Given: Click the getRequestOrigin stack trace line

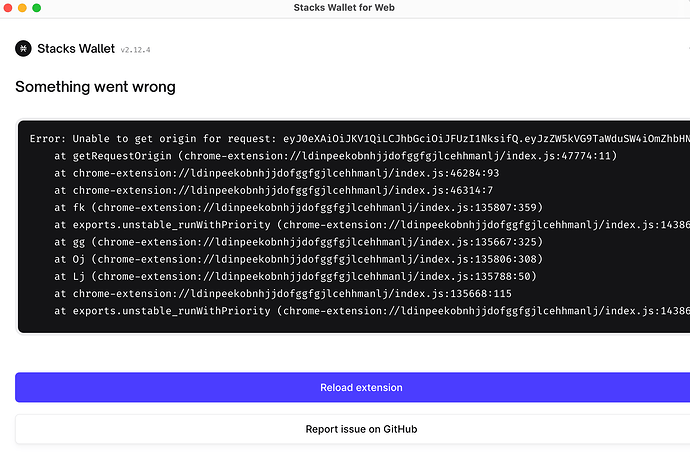Looking at the screenshot, I should [x=300, y=156].
